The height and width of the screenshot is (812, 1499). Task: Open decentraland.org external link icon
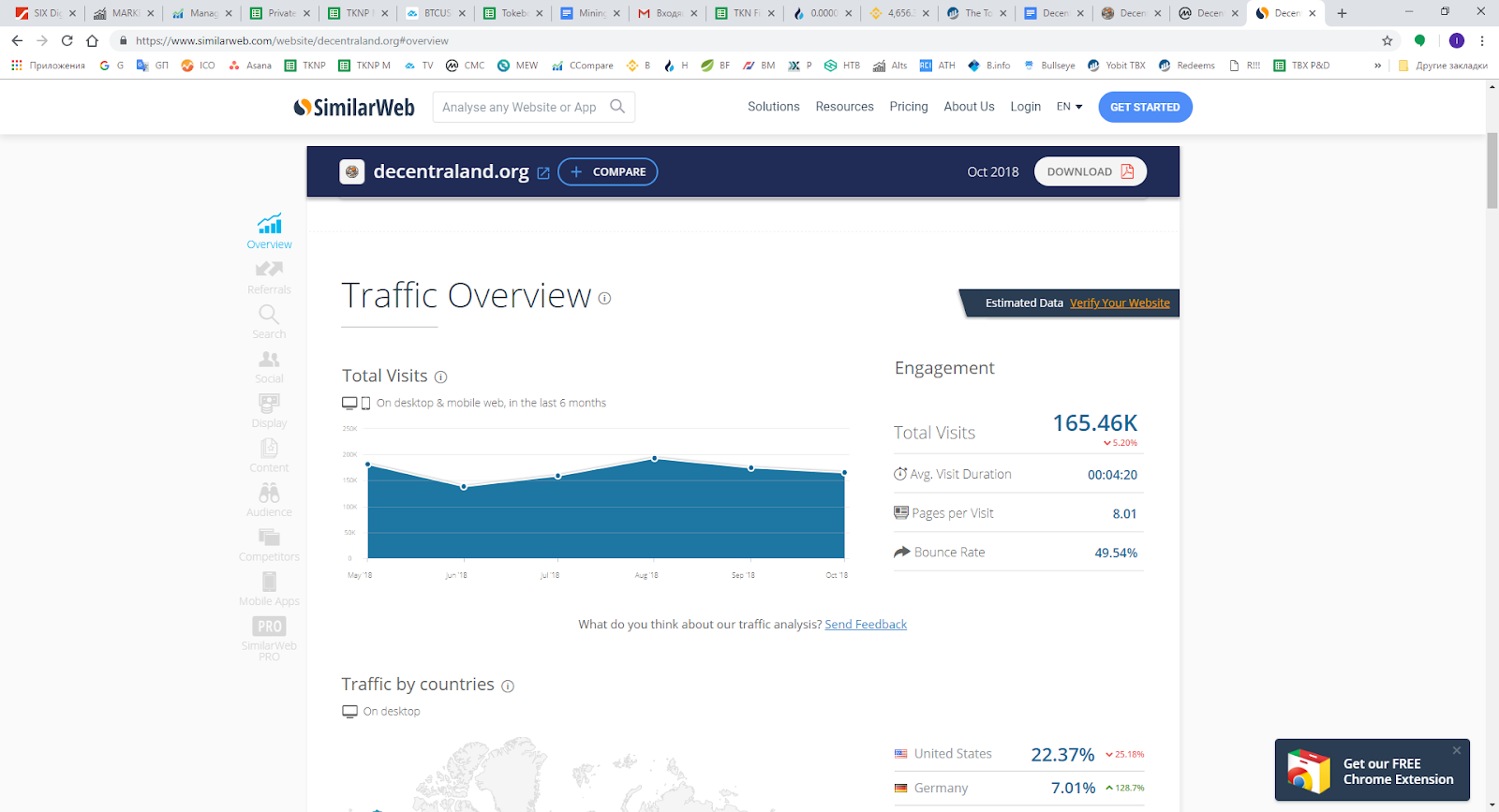(x=543, y=172)
